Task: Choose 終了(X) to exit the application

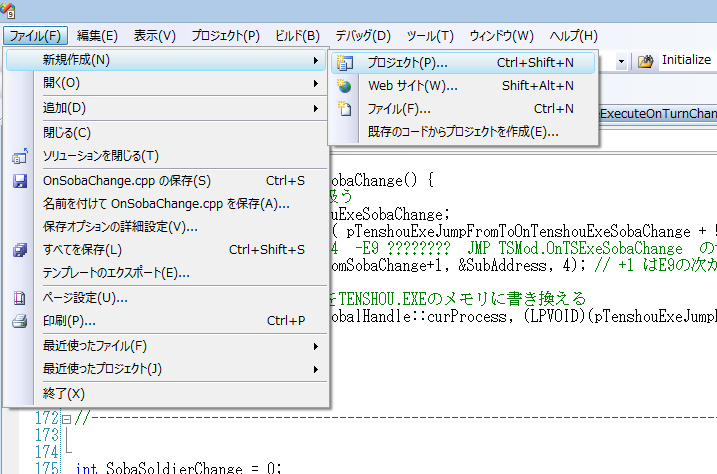Action: (x=64, y=393)
